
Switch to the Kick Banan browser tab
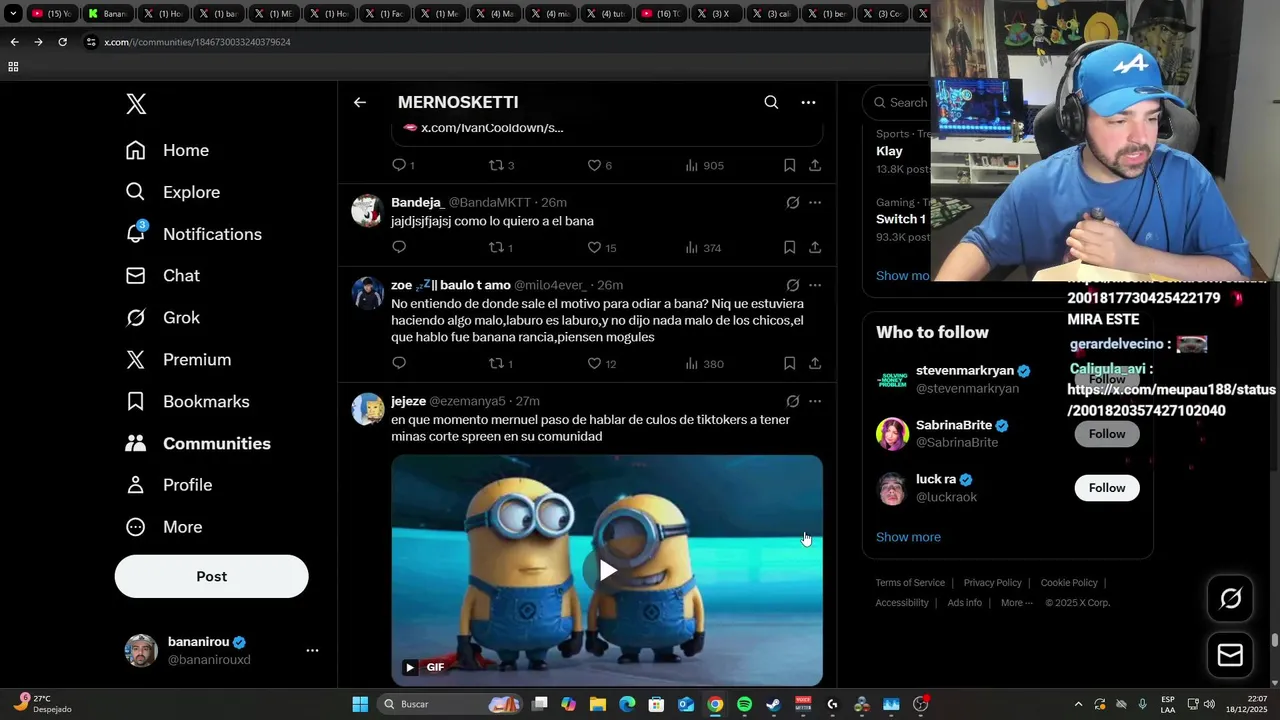(x=107, y=13)
